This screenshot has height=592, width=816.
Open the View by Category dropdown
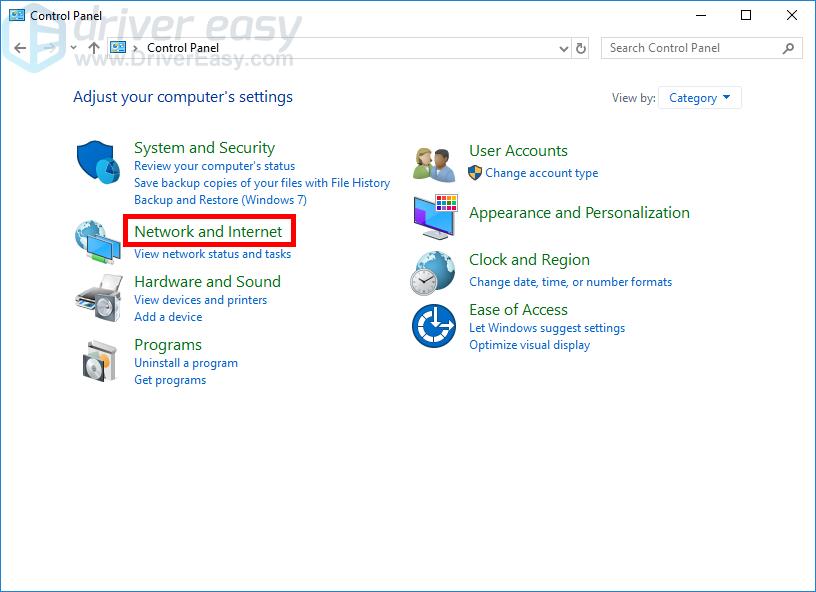pos(699,98)
